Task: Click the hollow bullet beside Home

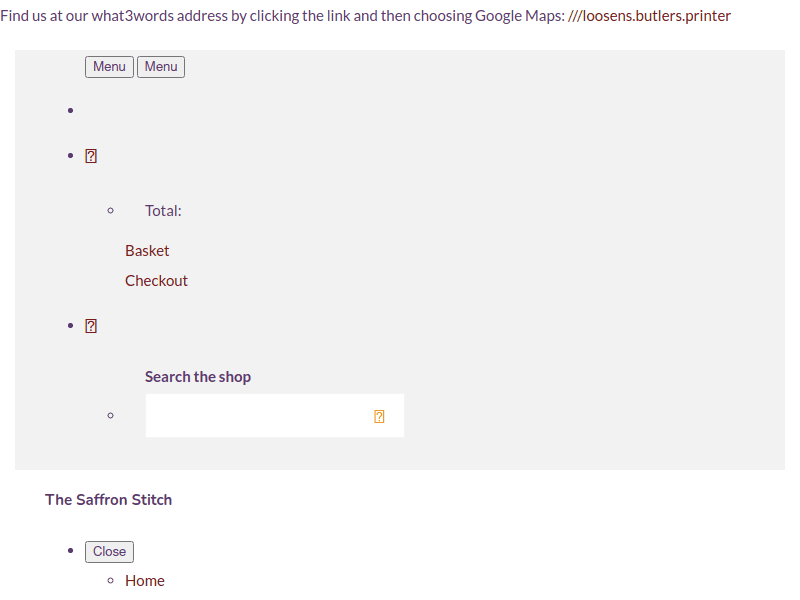Action: [110, 581]
